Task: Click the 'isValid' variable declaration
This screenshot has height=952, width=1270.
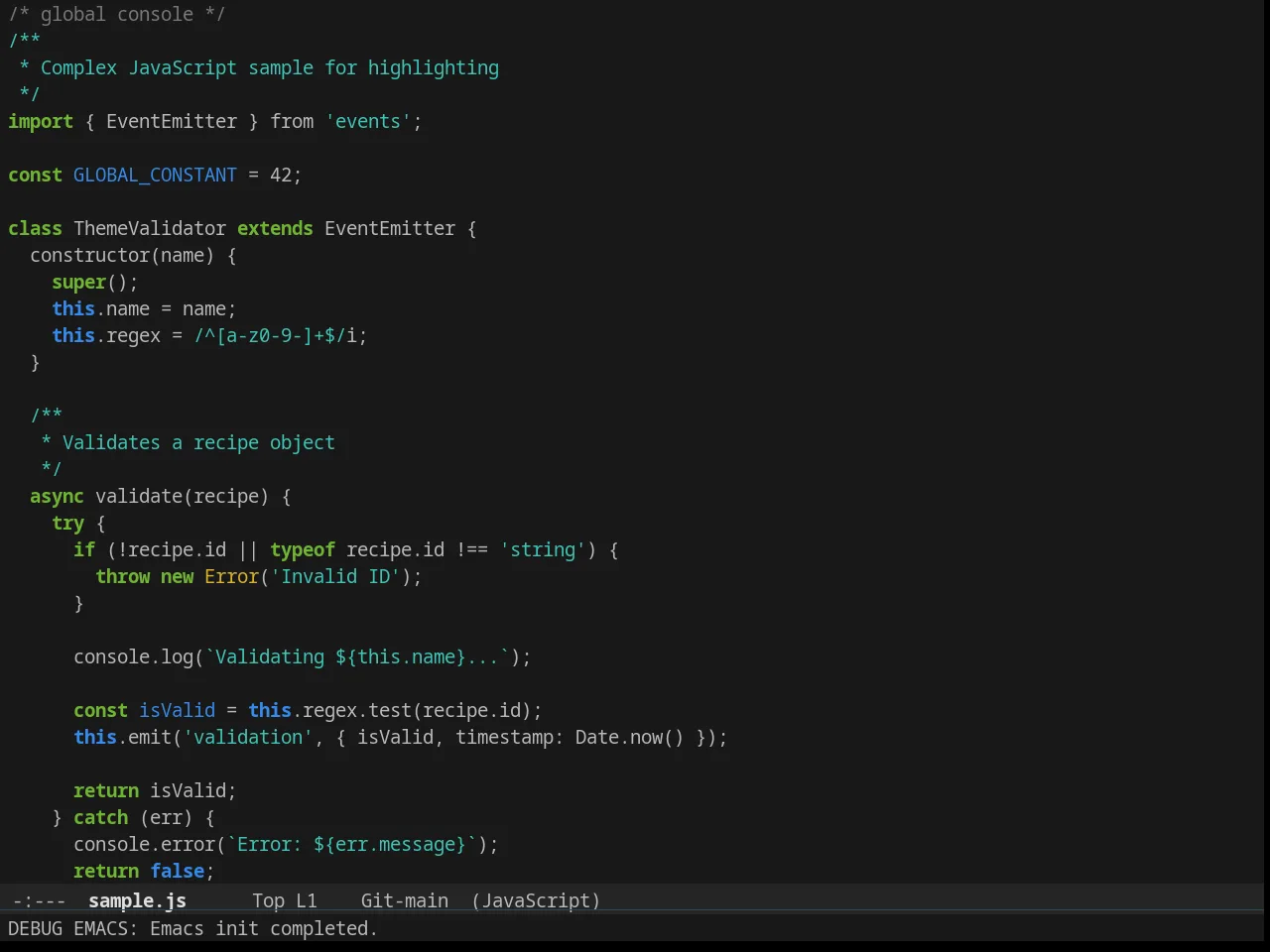Action: [x=177, y=710]
